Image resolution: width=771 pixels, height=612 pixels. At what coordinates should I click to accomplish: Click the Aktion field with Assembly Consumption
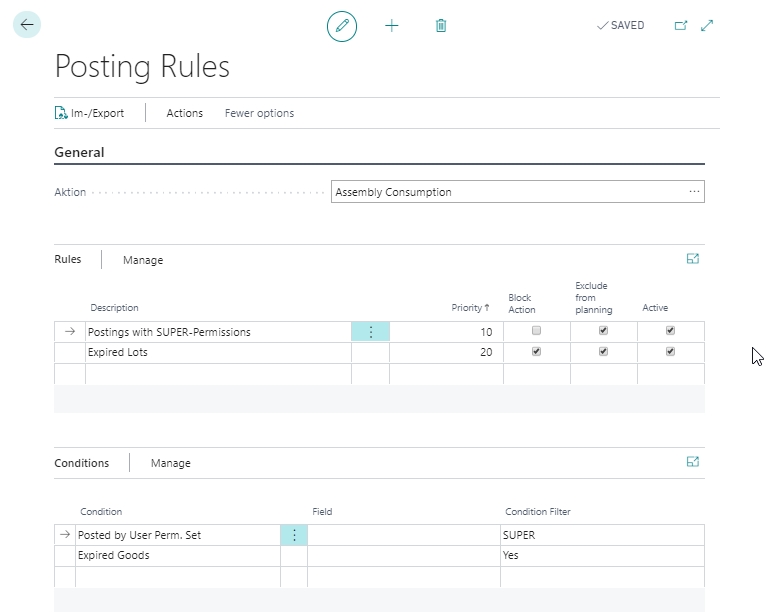click(518, 192)
